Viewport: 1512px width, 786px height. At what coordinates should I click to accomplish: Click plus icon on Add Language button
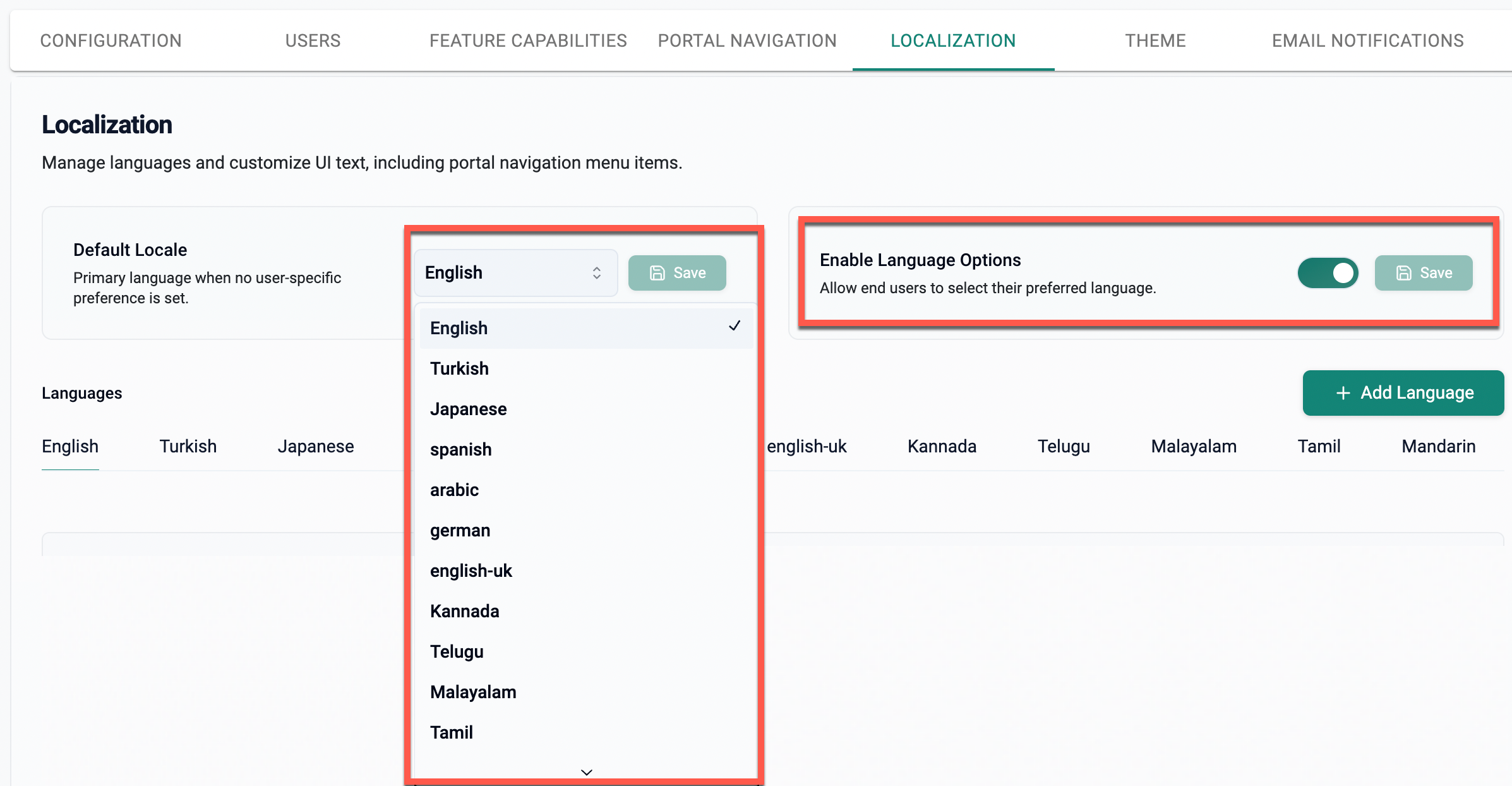tap(1343, 393)
